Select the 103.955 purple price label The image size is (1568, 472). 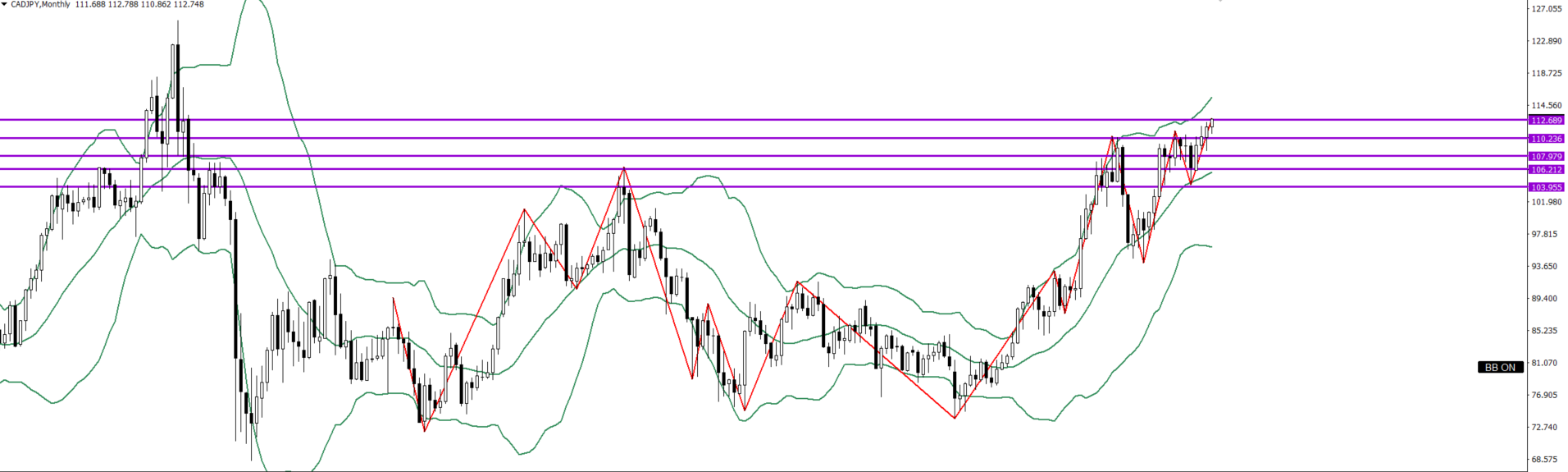pyautogui.click(x=1547, y=187)
